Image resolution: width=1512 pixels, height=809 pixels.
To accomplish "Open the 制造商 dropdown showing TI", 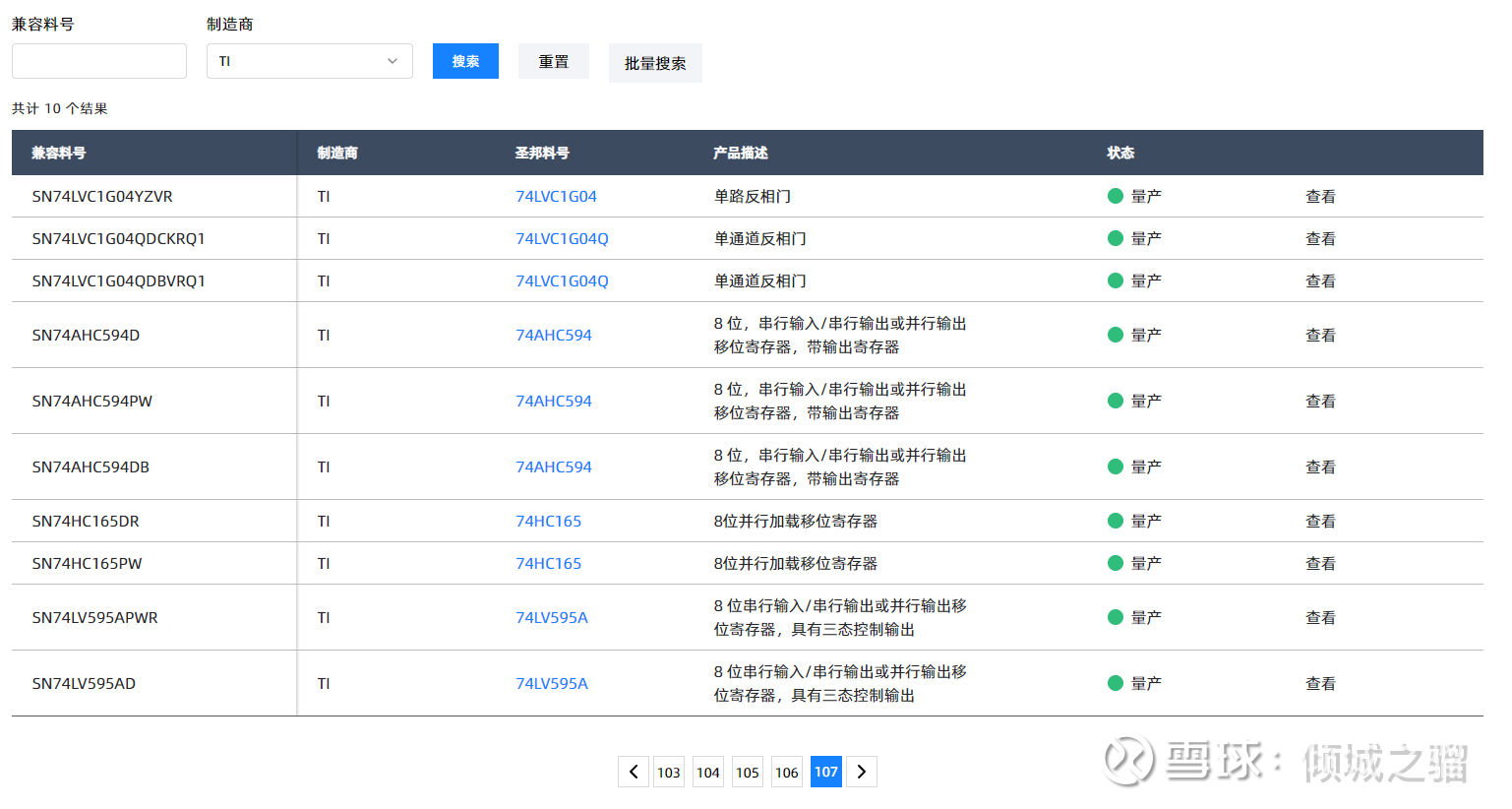I will (309, 61).
